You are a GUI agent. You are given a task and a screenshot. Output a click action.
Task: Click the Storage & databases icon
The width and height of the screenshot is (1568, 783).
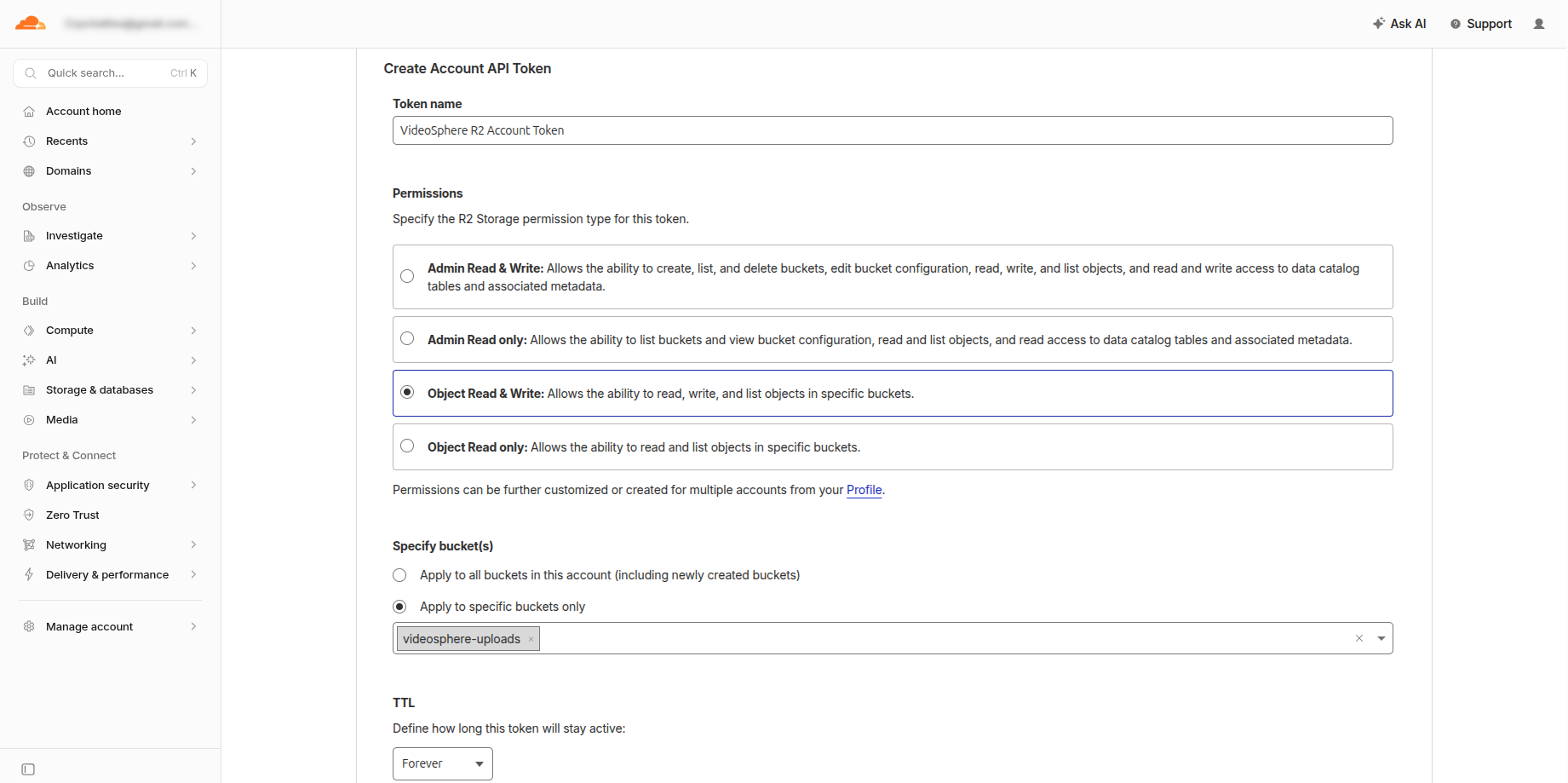point(29,390)
